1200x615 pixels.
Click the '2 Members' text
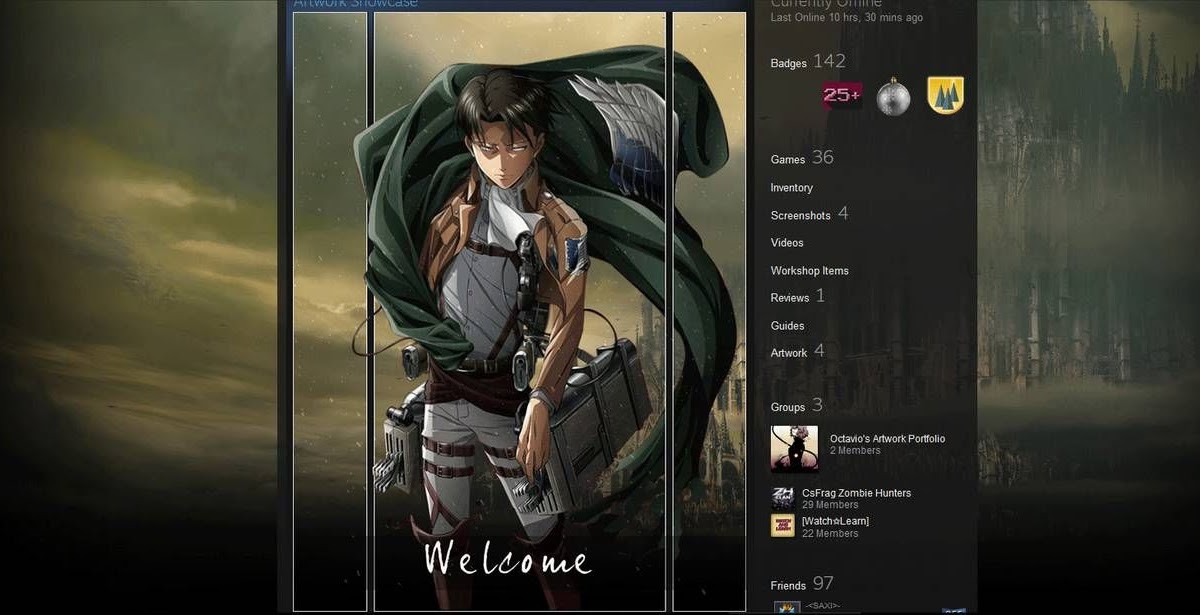coord(855,451)
